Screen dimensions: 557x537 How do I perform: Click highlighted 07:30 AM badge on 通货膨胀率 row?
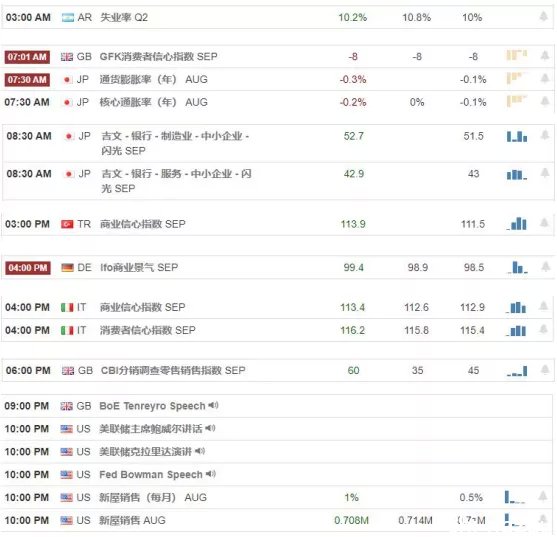[x=27, y=80]
